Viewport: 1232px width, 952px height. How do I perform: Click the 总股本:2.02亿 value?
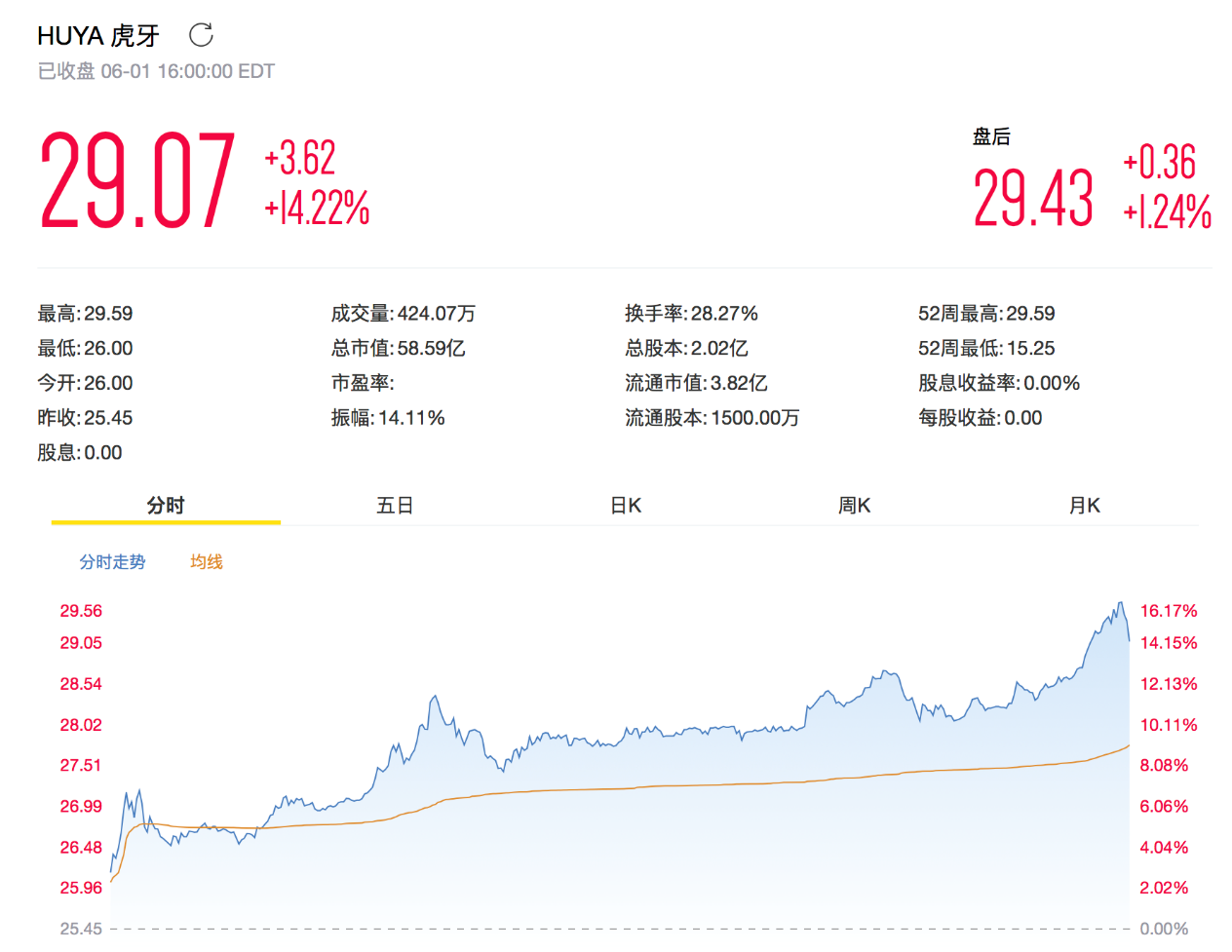pos(686,349)
